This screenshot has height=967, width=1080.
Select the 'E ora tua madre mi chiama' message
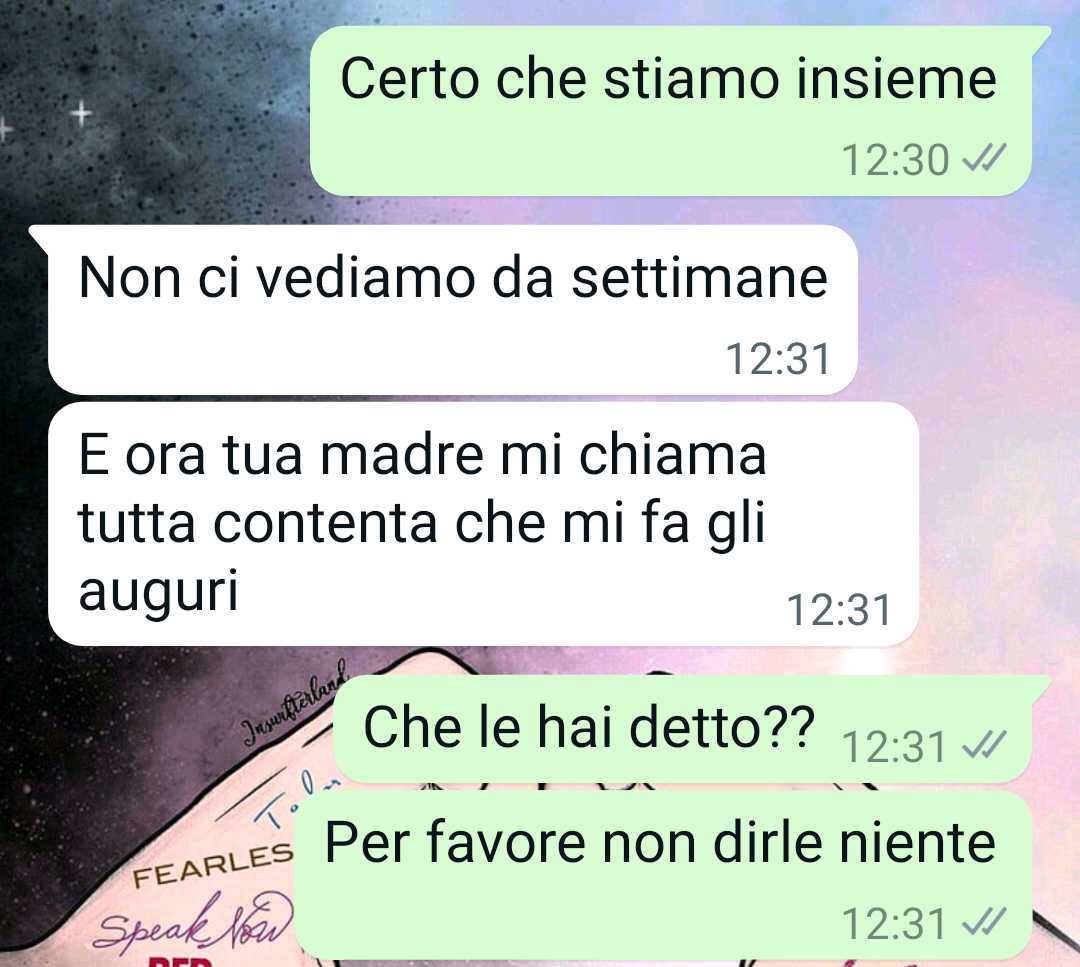tap(484, 524)
